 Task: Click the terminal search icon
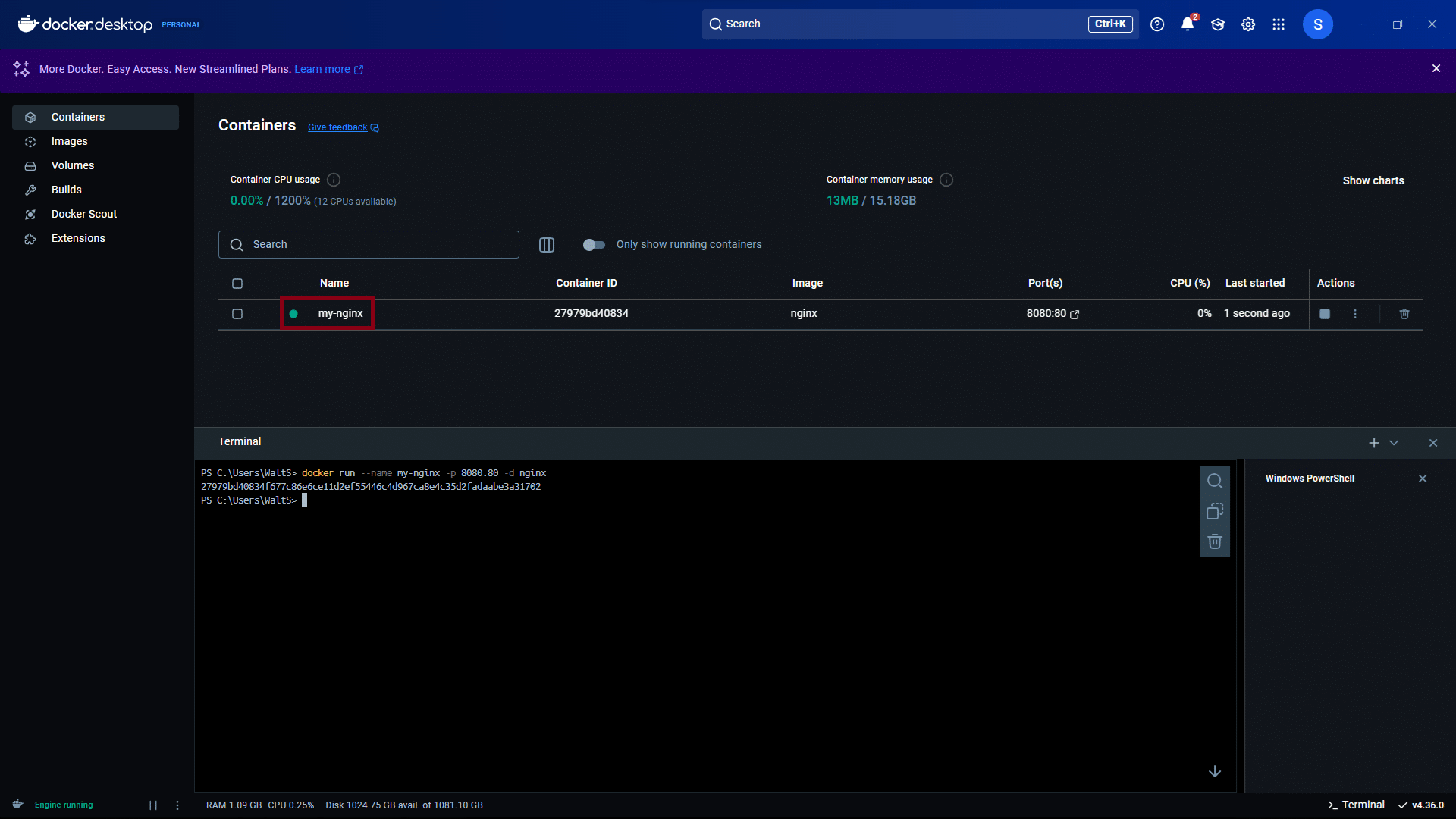[x=1215, y=481]
